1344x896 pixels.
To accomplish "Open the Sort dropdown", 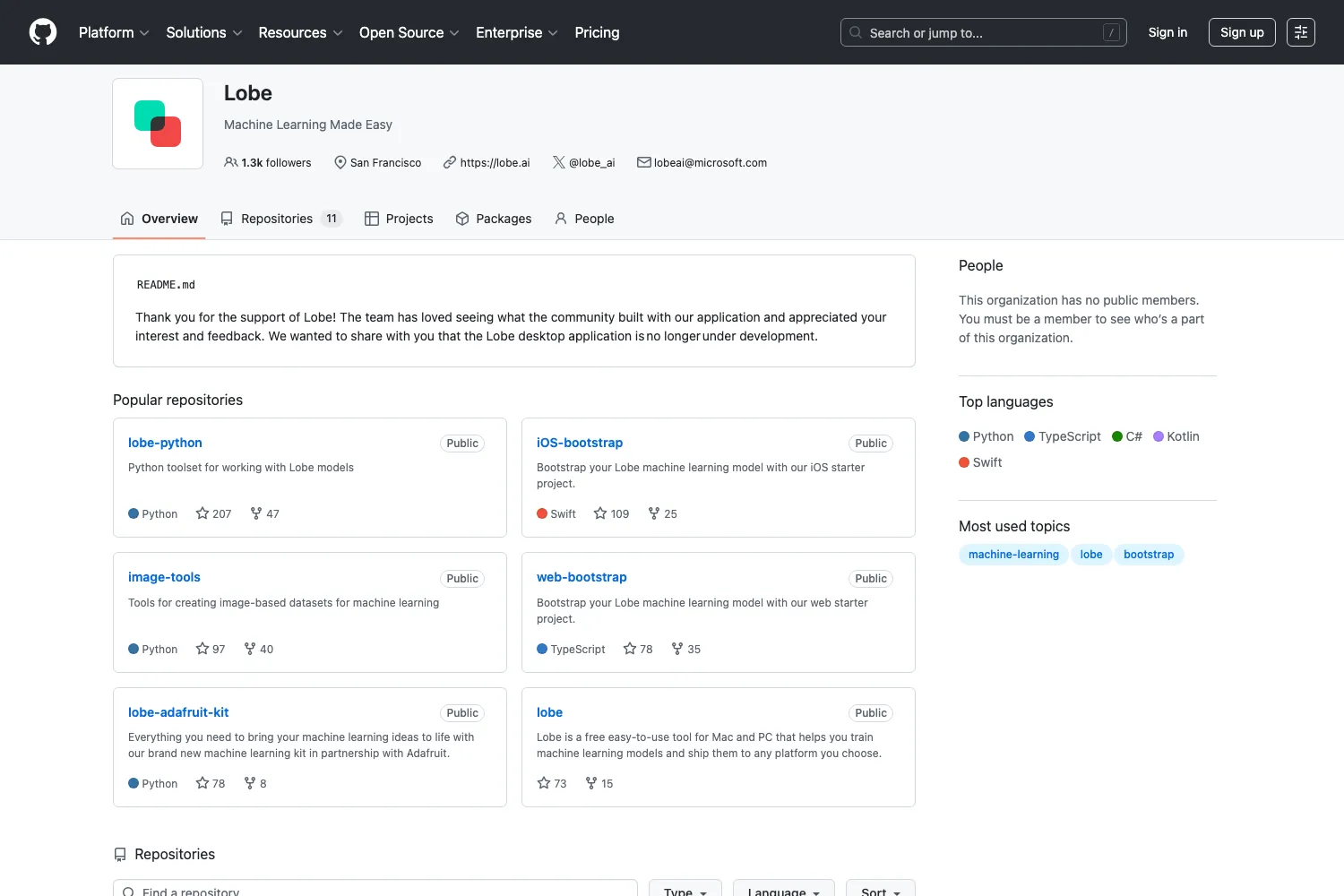I will tap(881, 891).
